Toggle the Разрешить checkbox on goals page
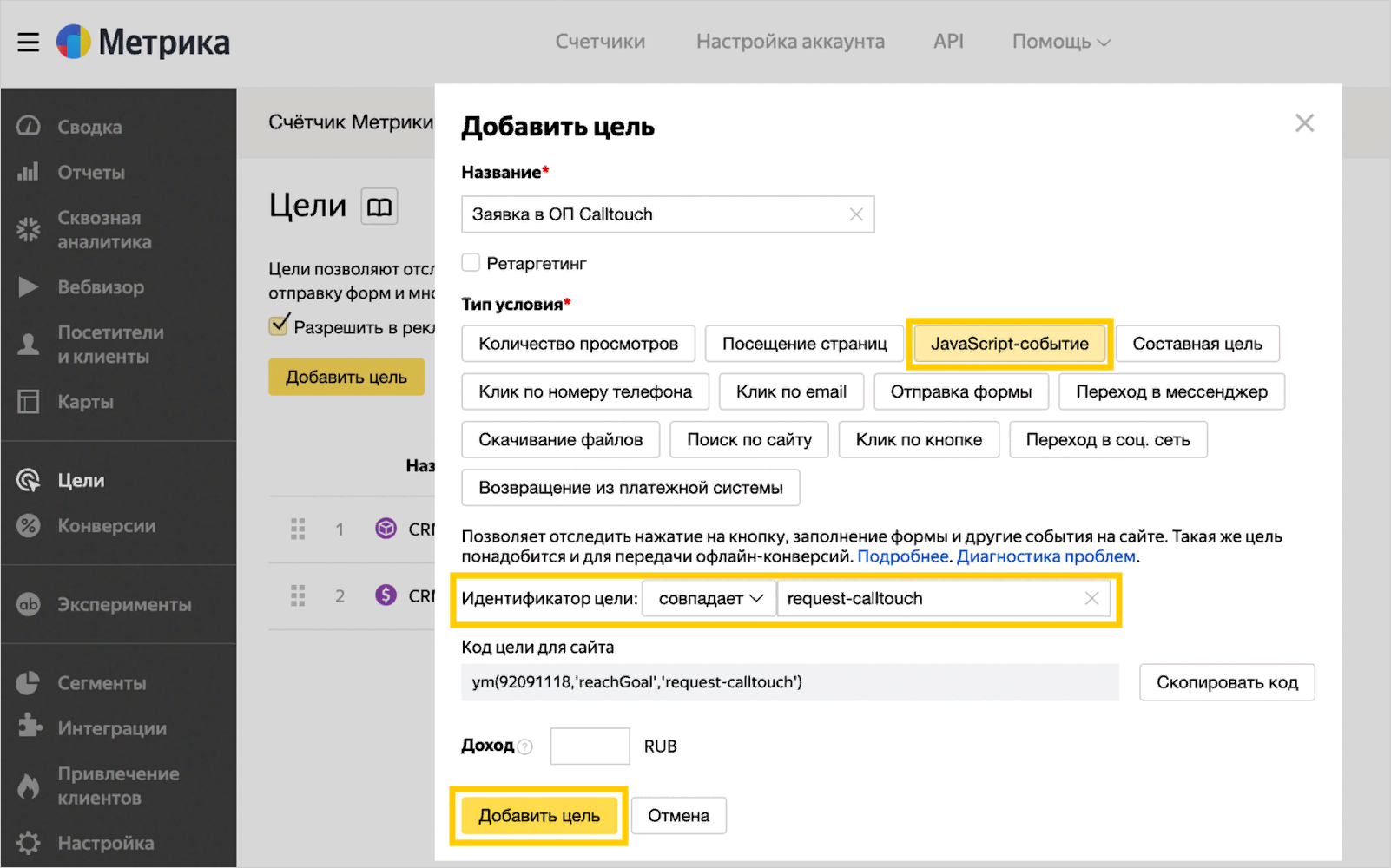 pos(279,325)
